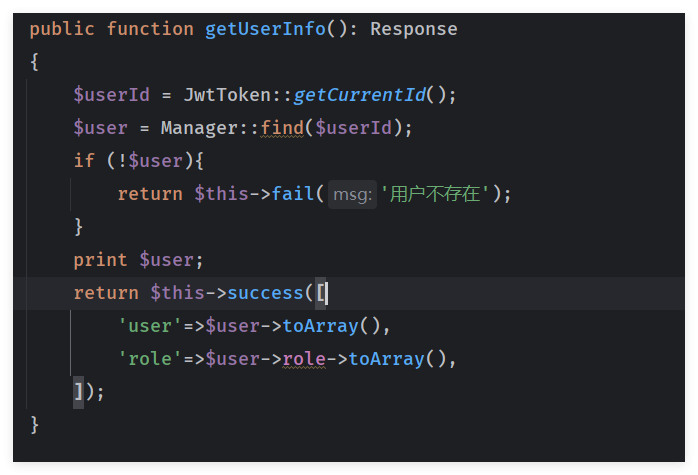Click the highlighted closing square bracket

point(78,392)
